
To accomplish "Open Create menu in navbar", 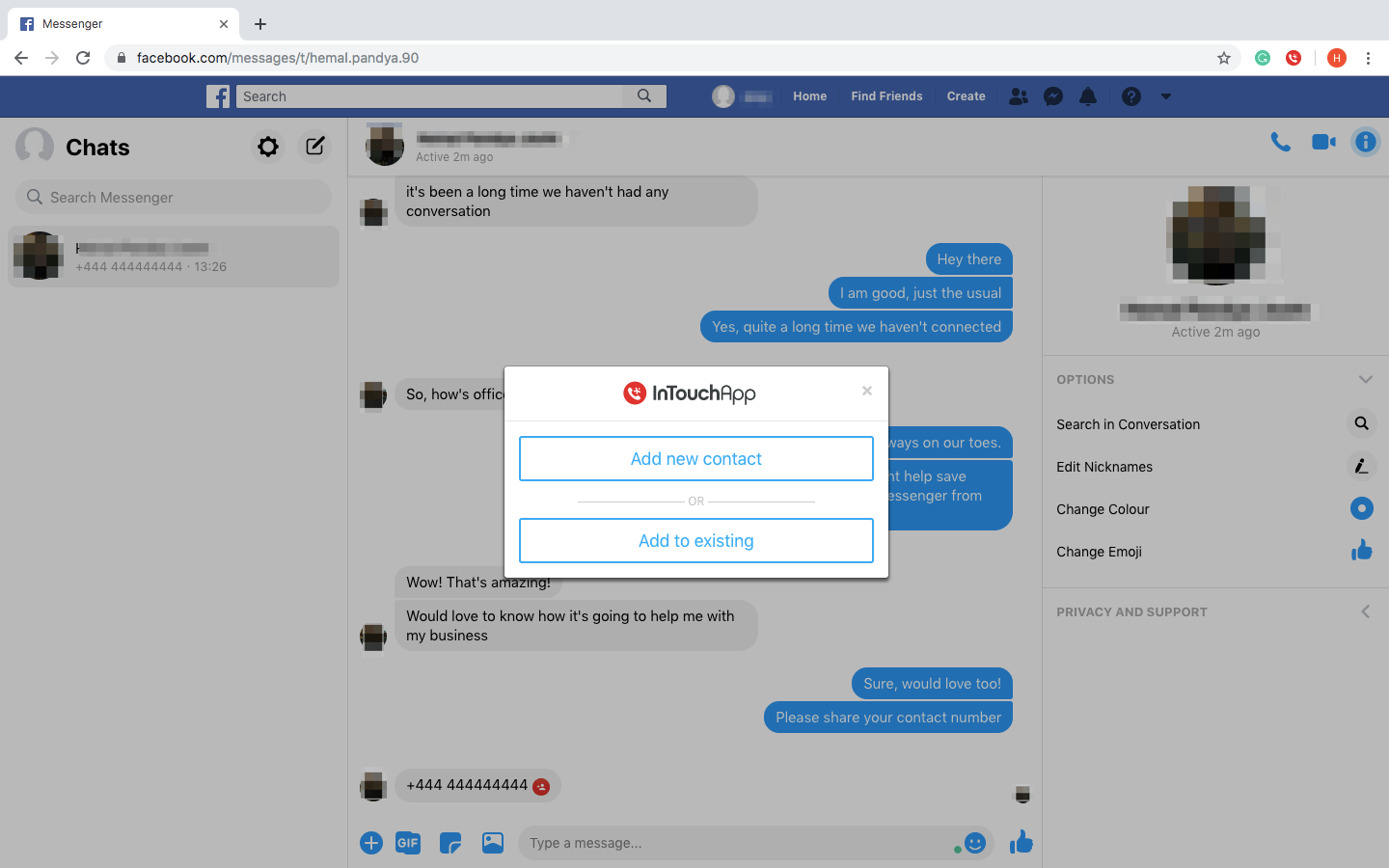I will click(966, 96).
